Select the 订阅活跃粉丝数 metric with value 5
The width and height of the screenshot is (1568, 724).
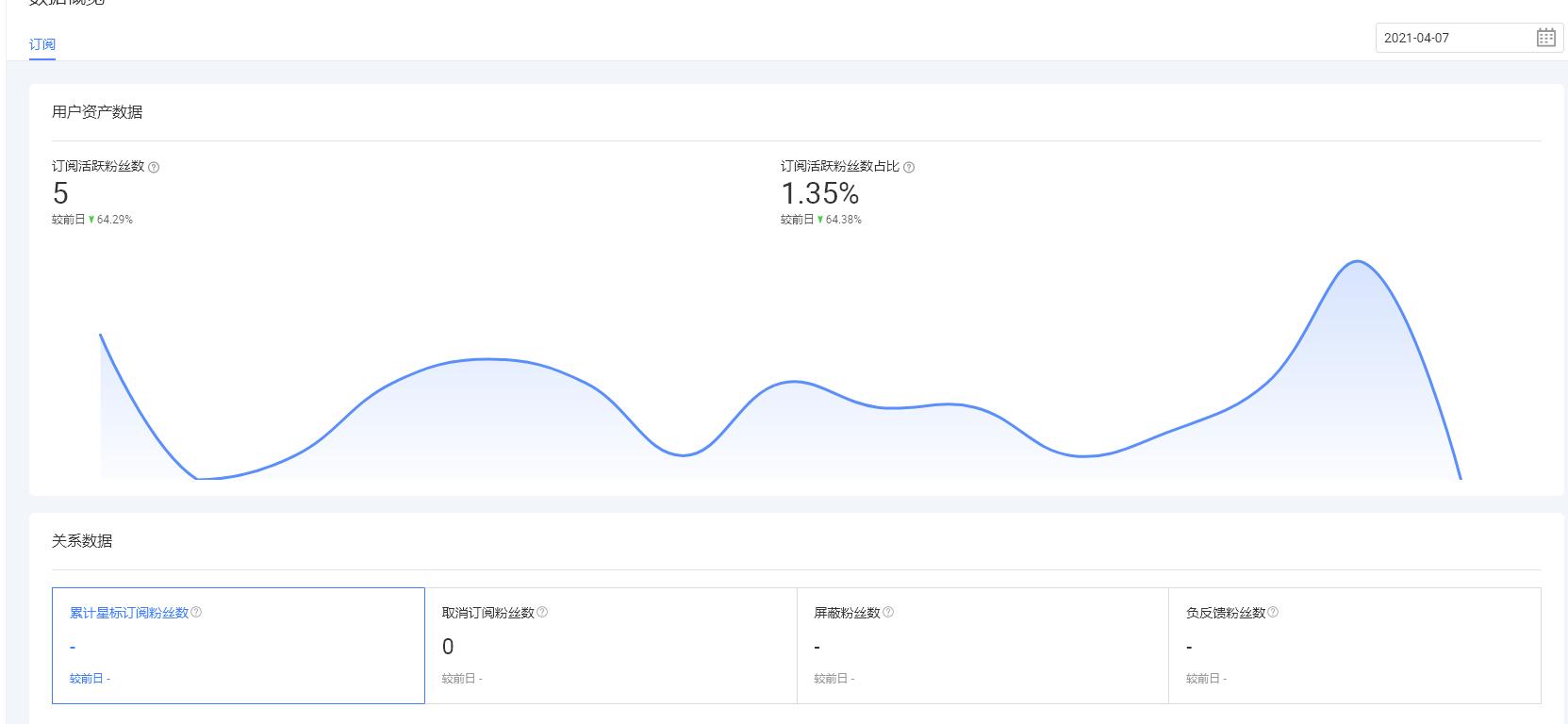click(60, 193)
